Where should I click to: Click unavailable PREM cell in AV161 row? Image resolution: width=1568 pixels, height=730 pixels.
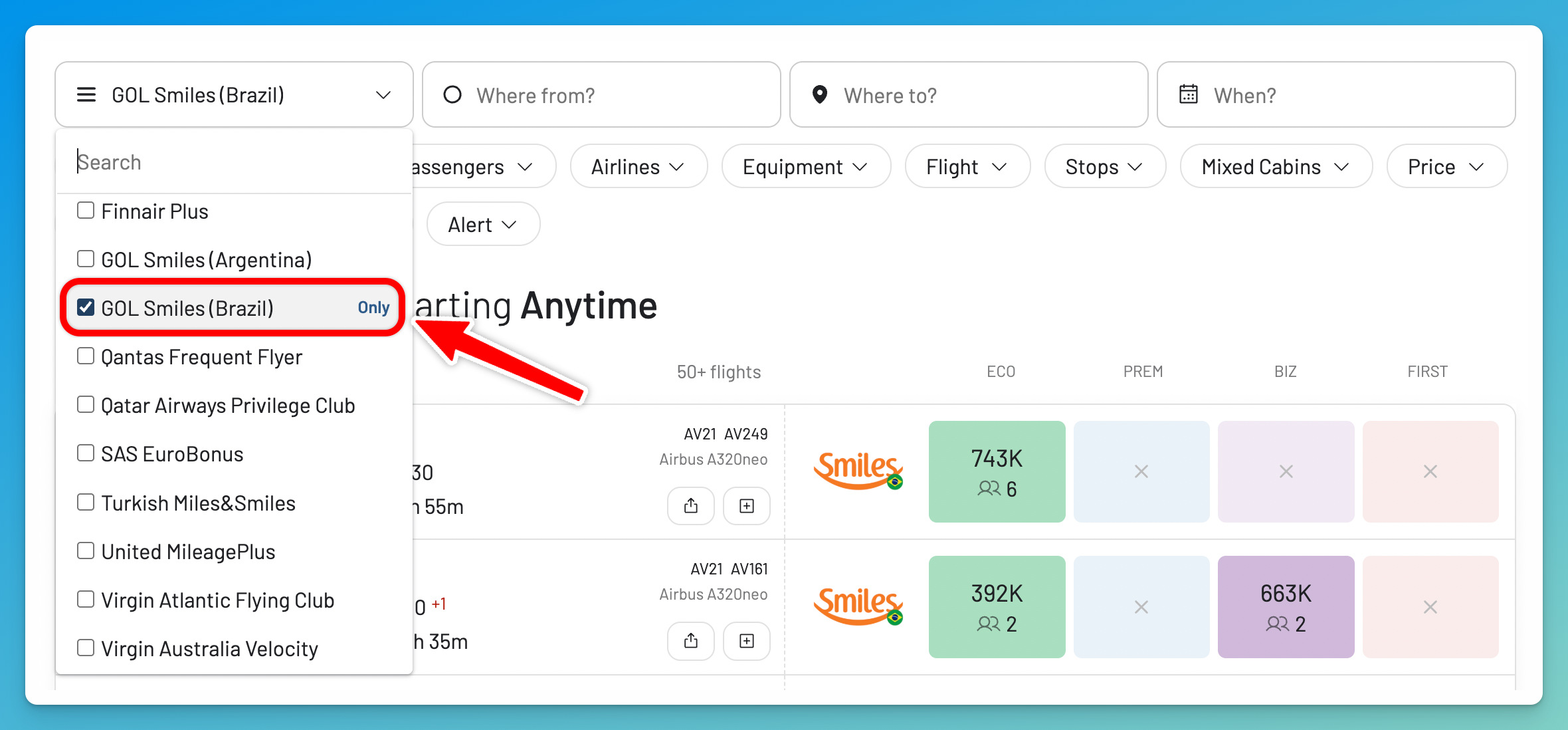(x=1141, y=606)
